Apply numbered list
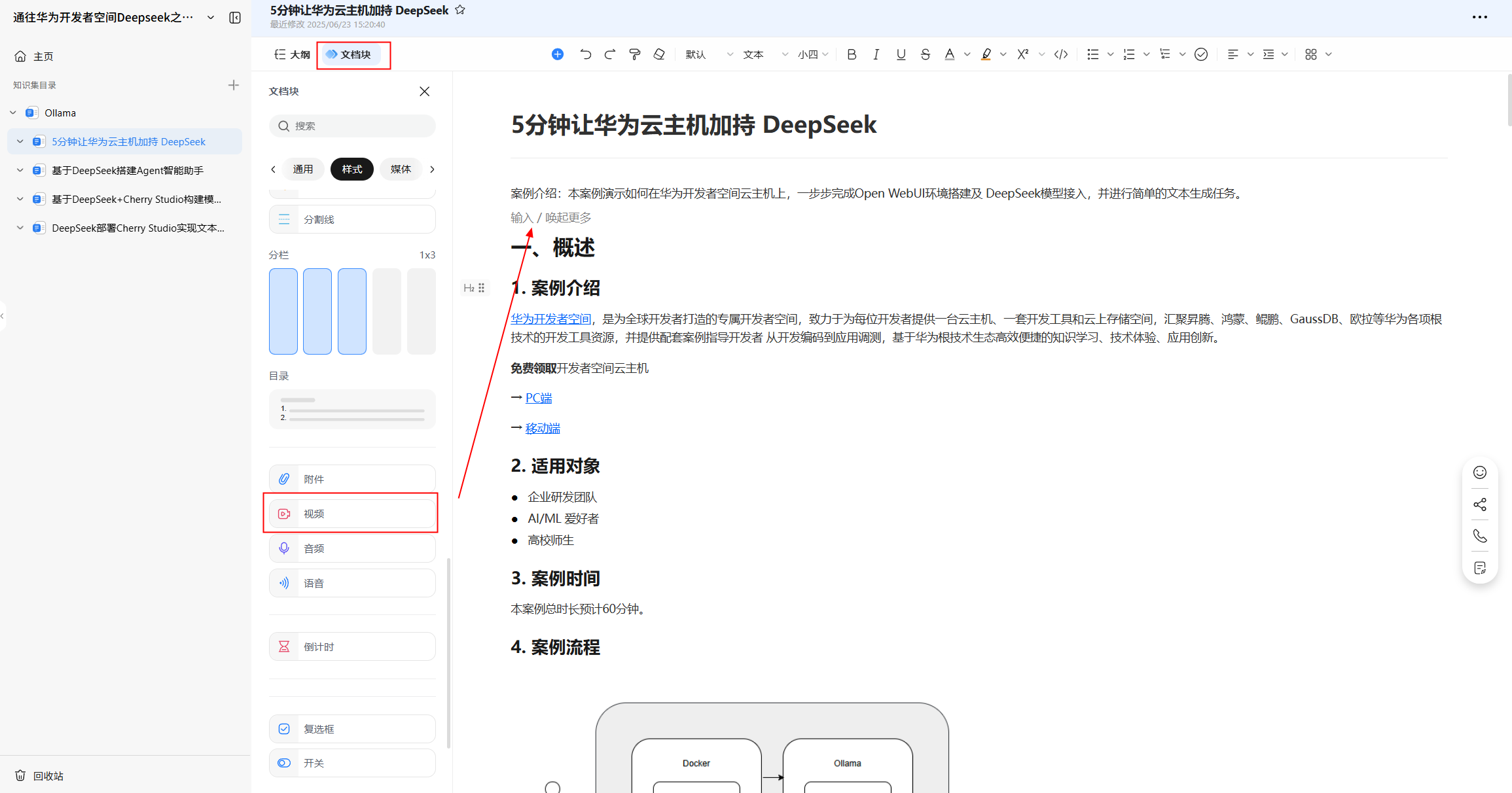 pos(1129,54)
